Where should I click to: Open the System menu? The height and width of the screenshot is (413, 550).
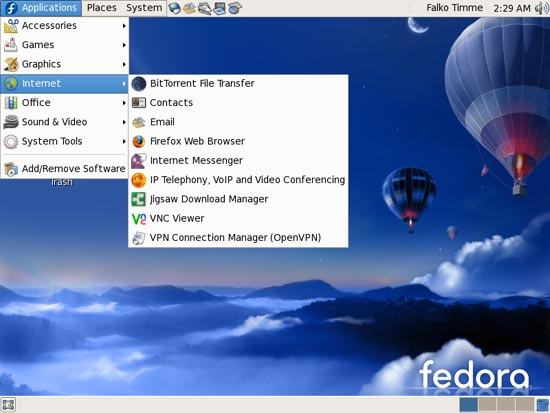tap(144, 8)
